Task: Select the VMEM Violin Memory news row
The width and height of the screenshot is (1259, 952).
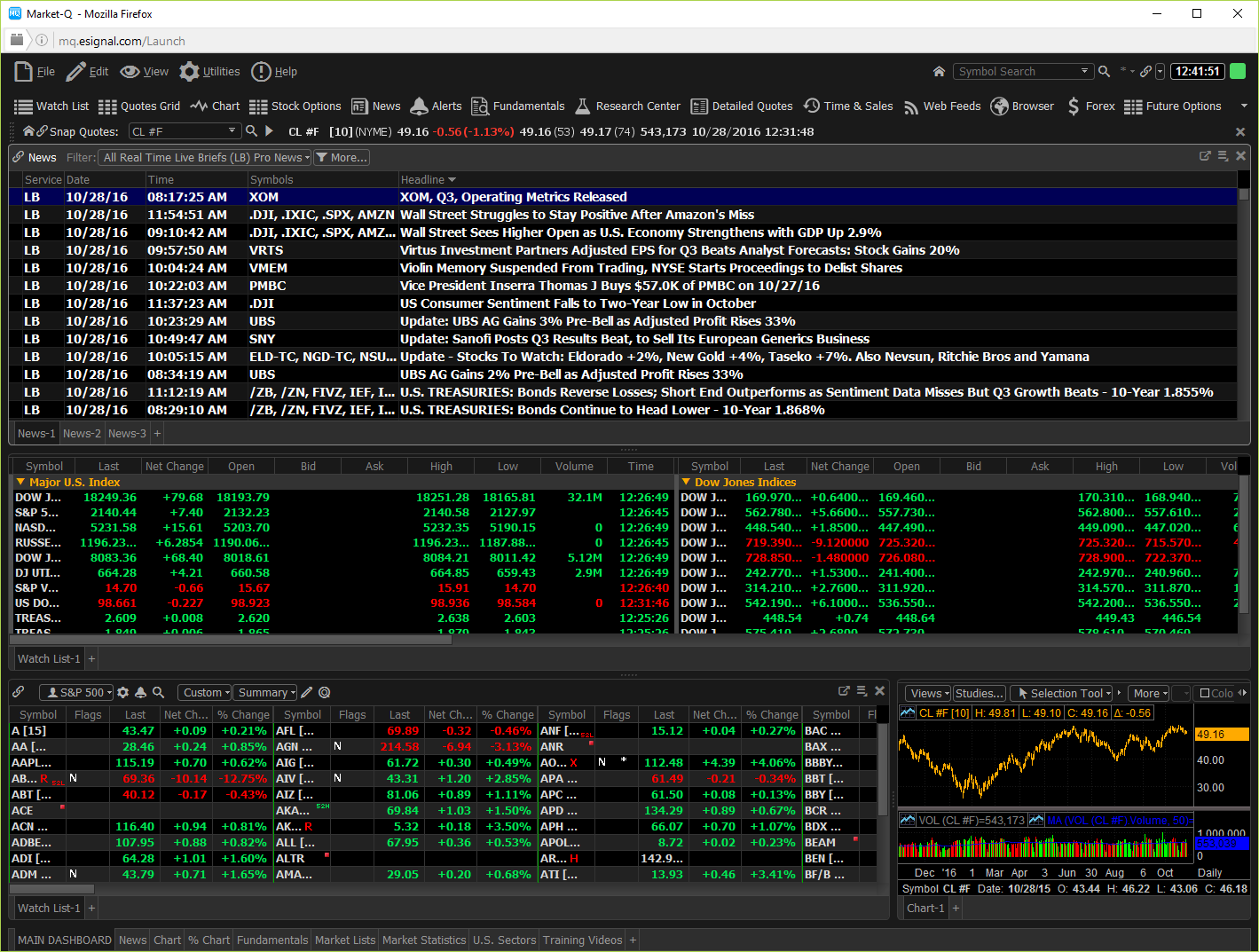Action: point(623,268)
